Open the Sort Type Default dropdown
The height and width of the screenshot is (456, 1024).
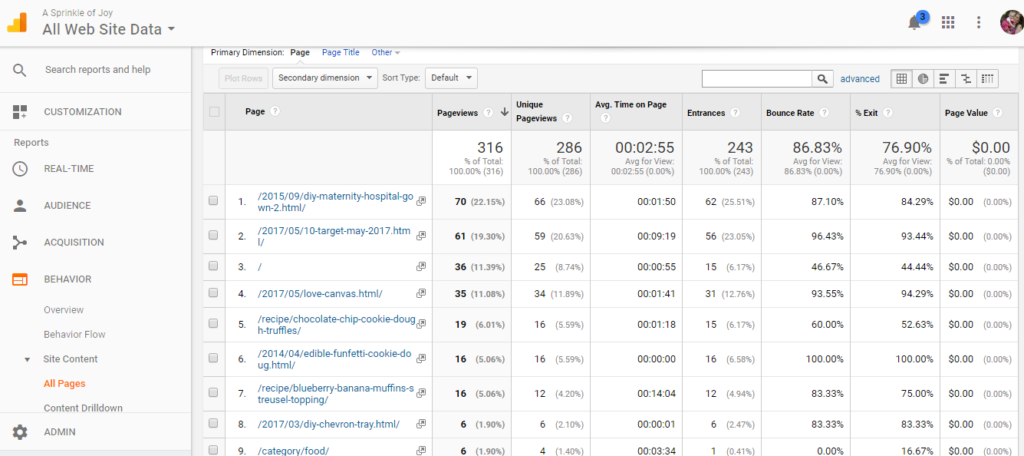coord(451,78)
